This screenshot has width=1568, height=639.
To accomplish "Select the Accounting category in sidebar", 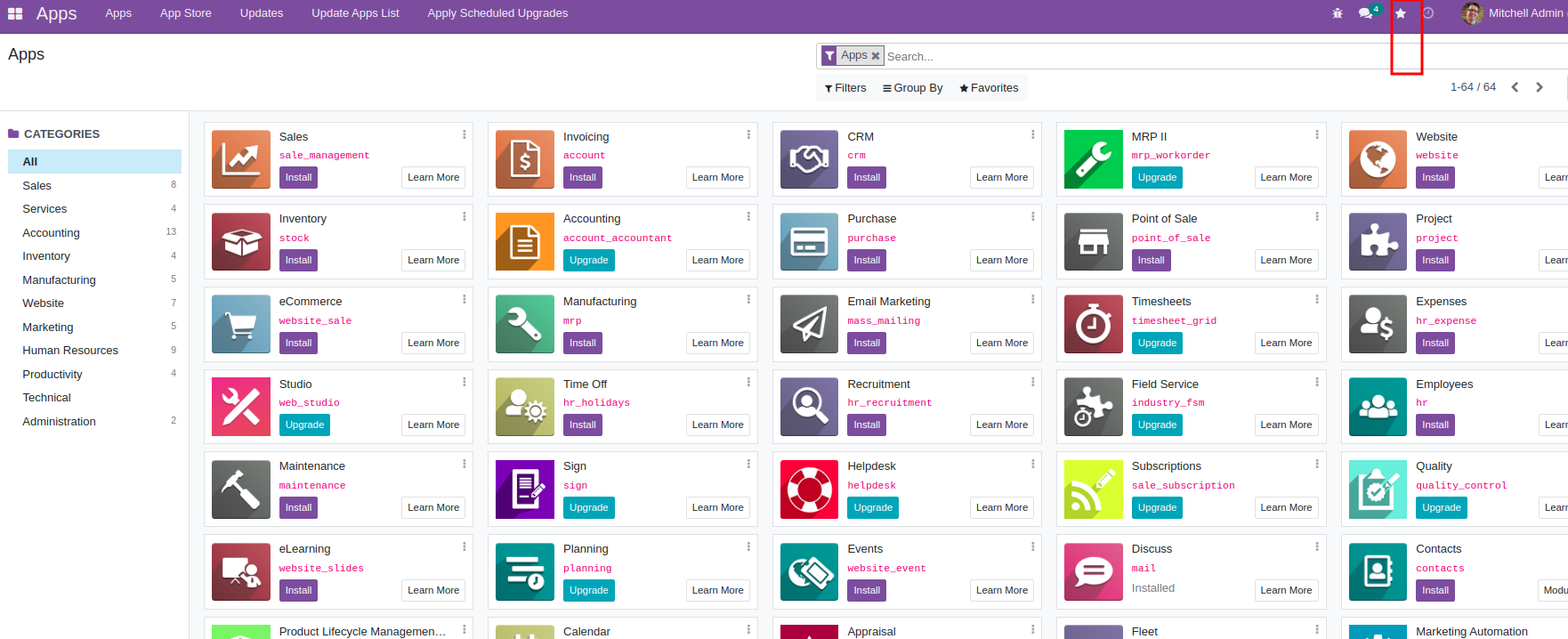I will coord(94,232).
